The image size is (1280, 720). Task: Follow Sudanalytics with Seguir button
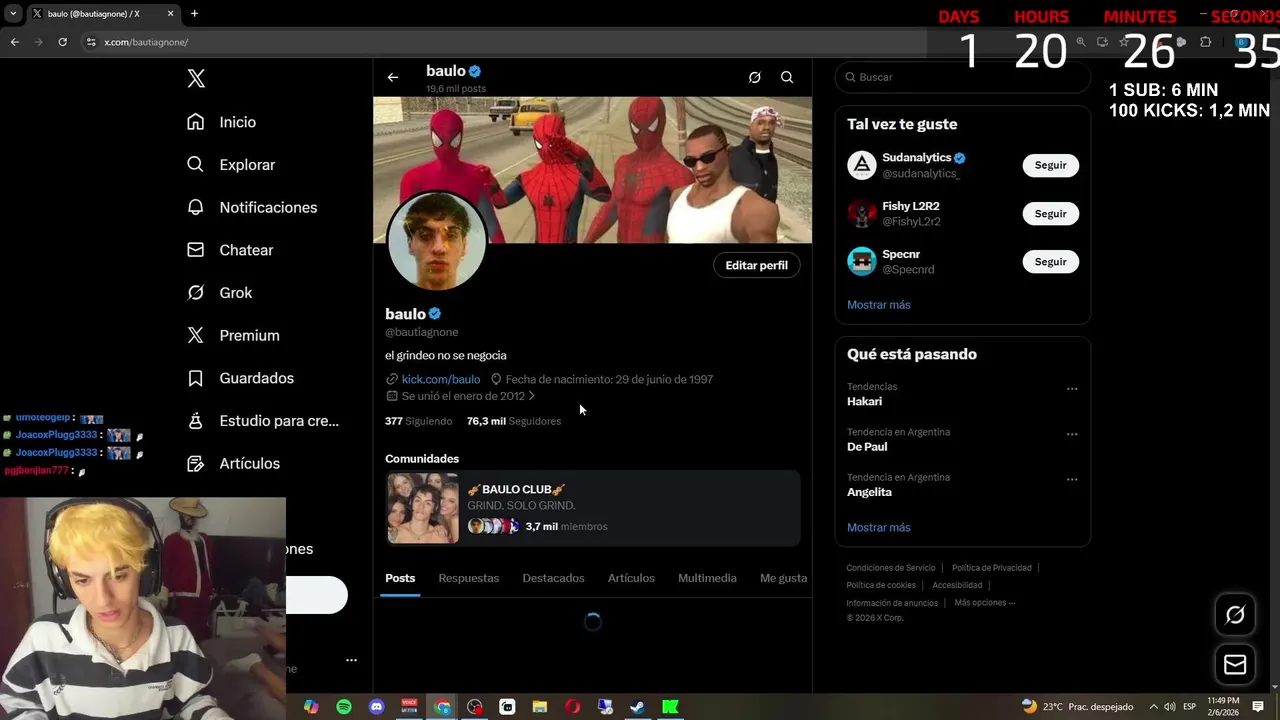pos(1050,165)
